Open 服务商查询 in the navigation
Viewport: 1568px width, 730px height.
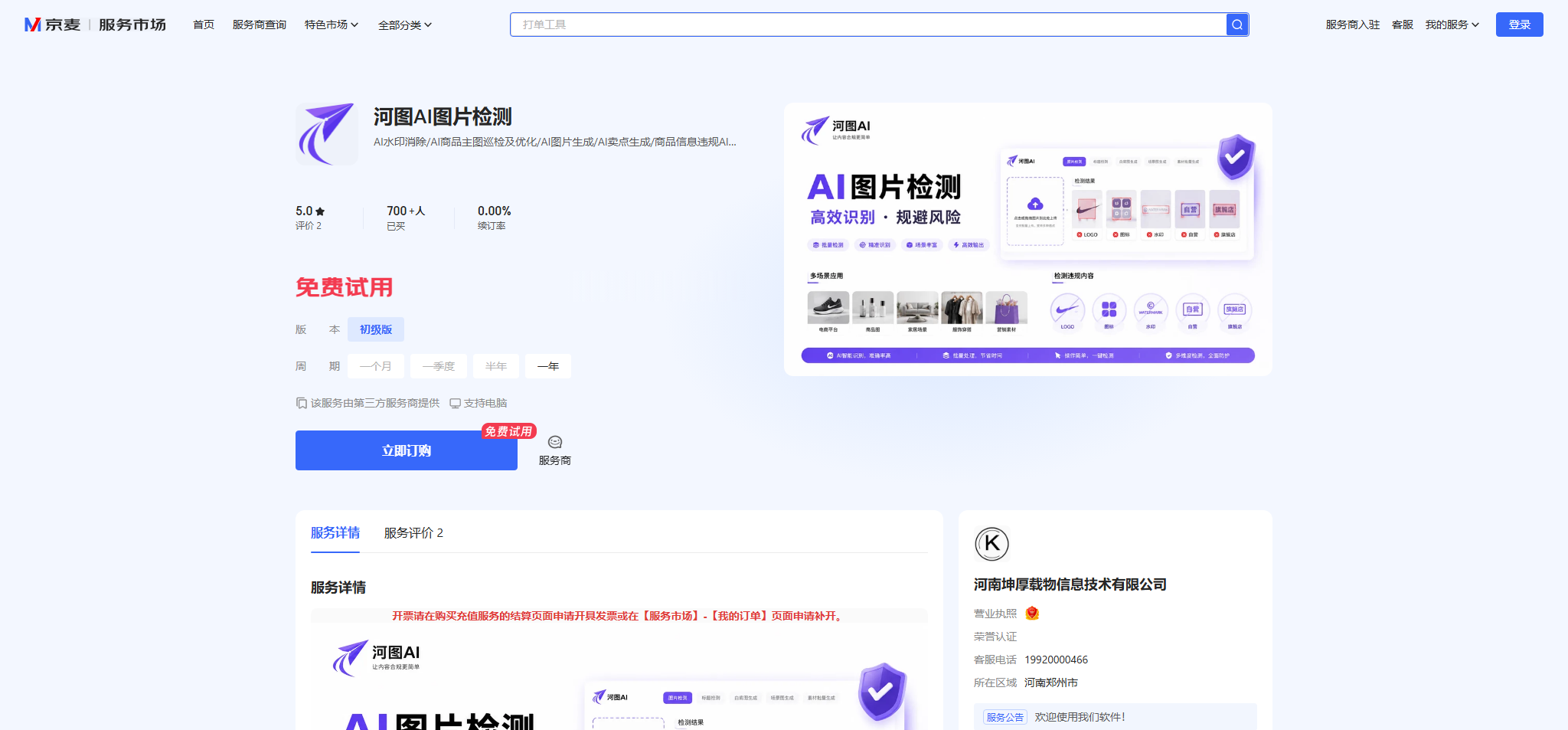pos(260,25)
